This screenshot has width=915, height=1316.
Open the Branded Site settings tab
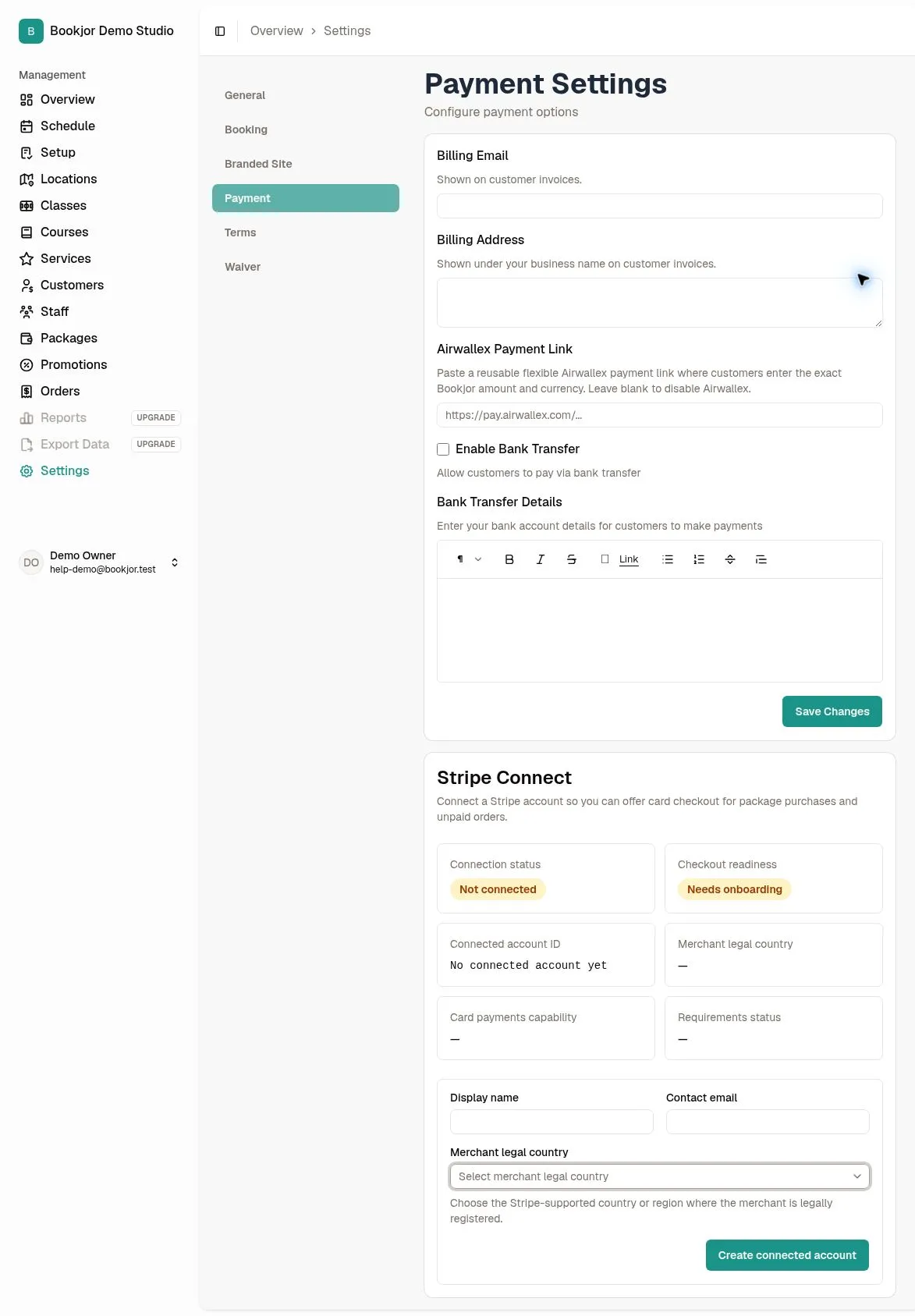306,164
